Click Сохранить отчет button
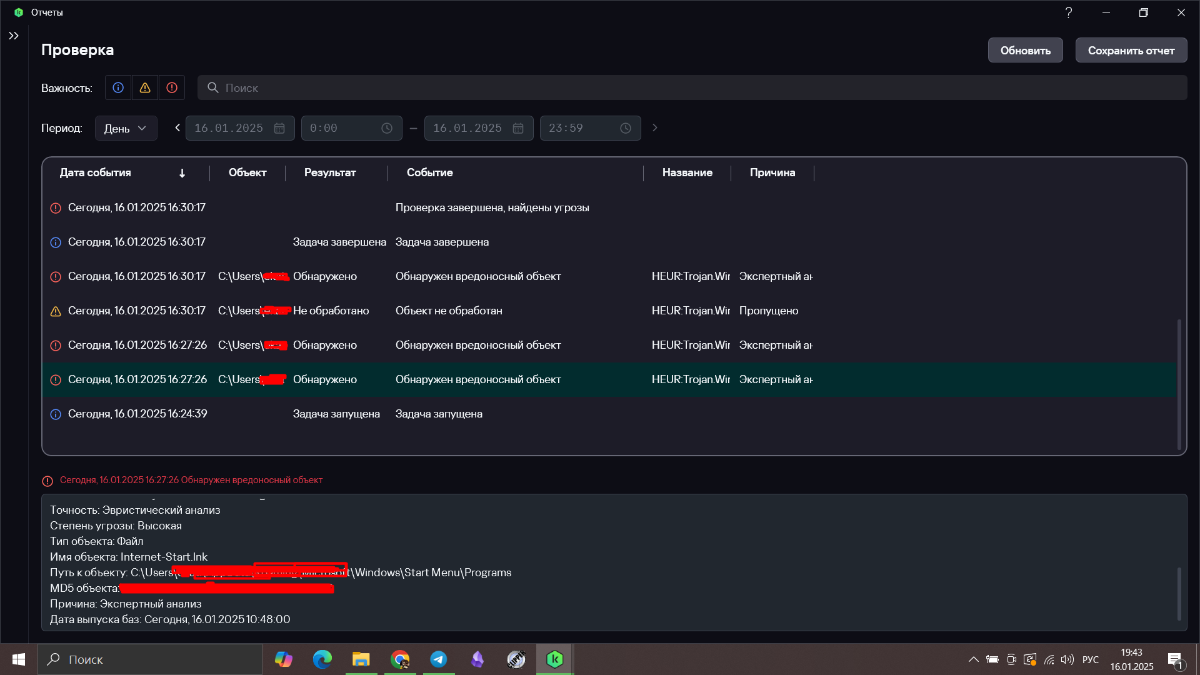Image resolution: width=1200 pixels, height=675 pixels. [1131, 50]
